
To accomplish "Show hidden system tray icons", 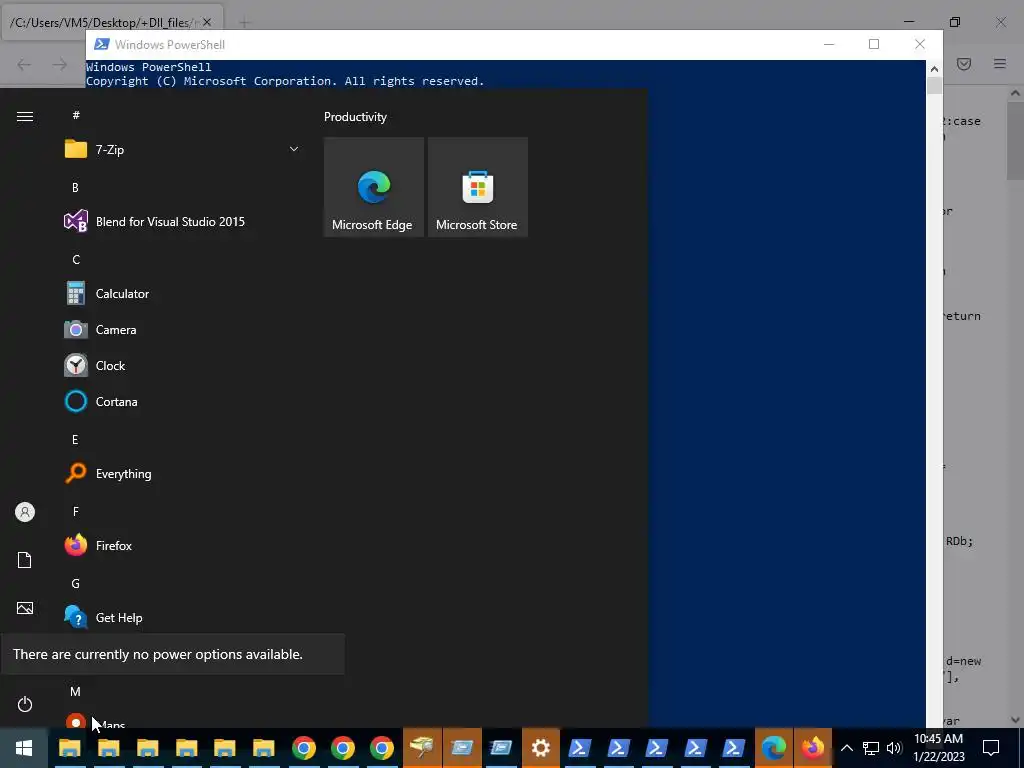I will (846, 748).
